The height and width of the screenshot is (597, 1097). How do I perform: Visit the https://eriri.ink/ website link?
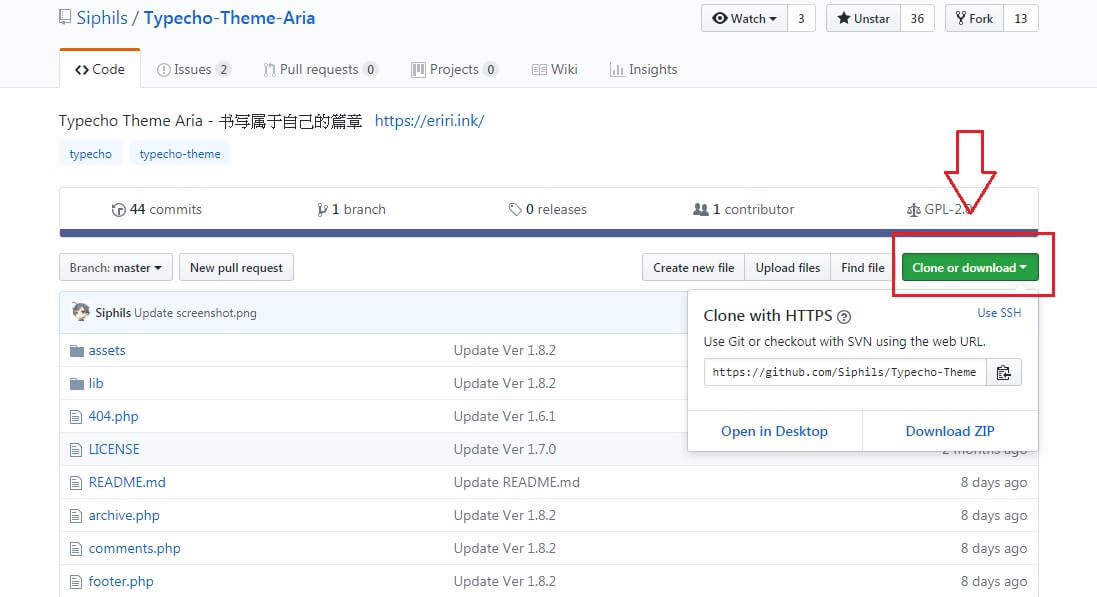tap(430, 120)
